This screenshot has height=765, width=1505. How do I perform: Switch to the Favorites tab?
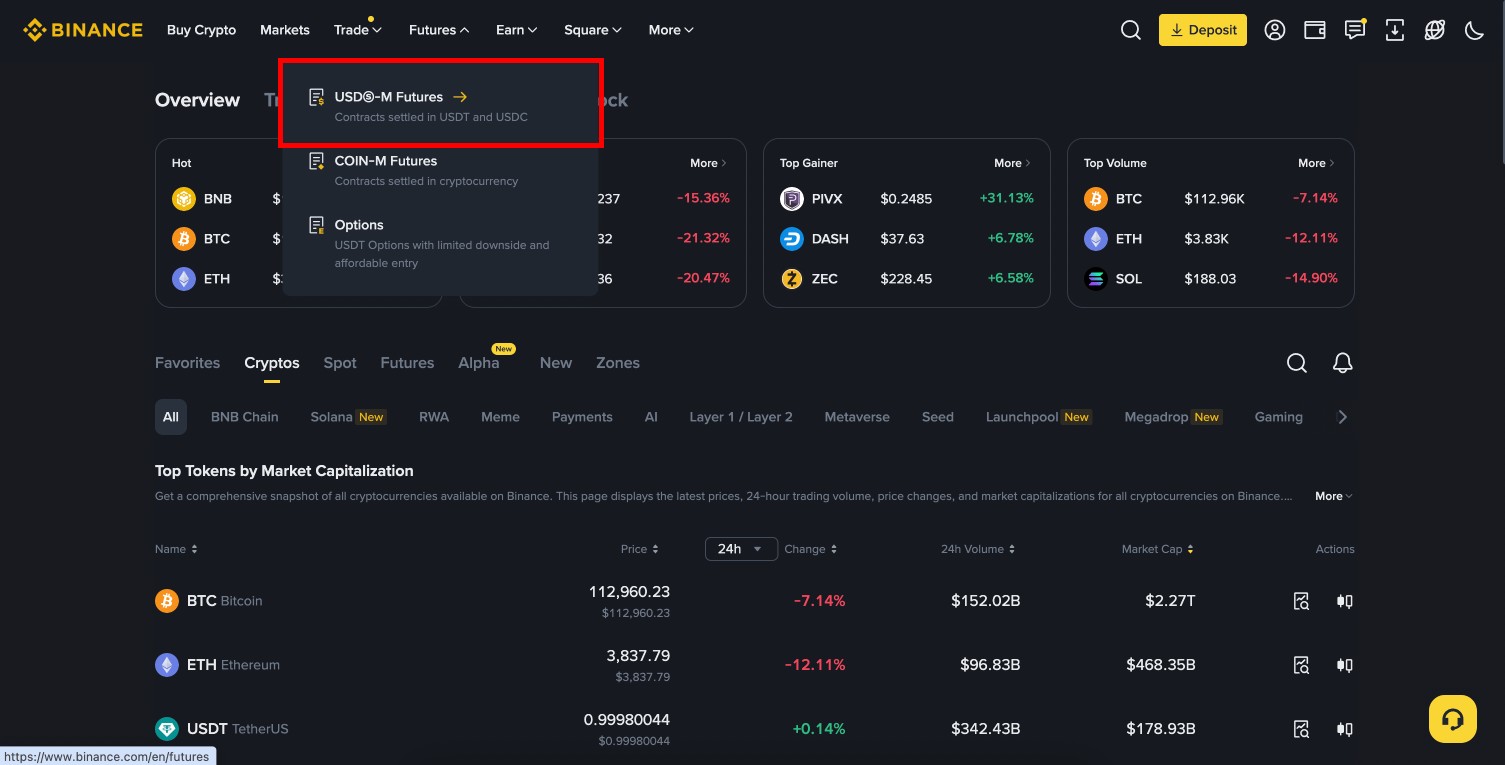point(187,363)
